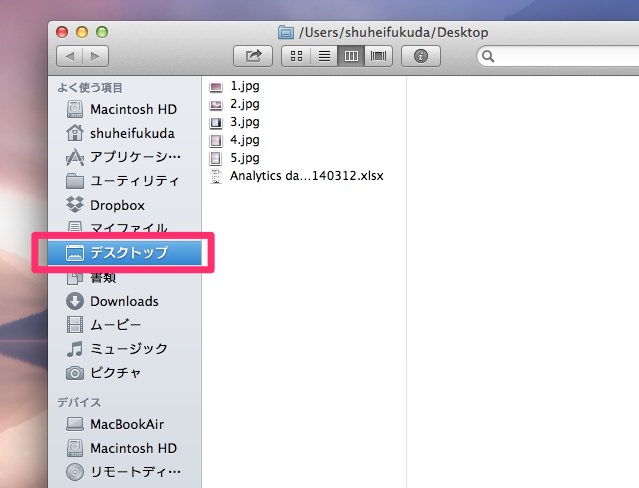
Task: Close the Finder window with red button
Action: (x=62, y=32)
